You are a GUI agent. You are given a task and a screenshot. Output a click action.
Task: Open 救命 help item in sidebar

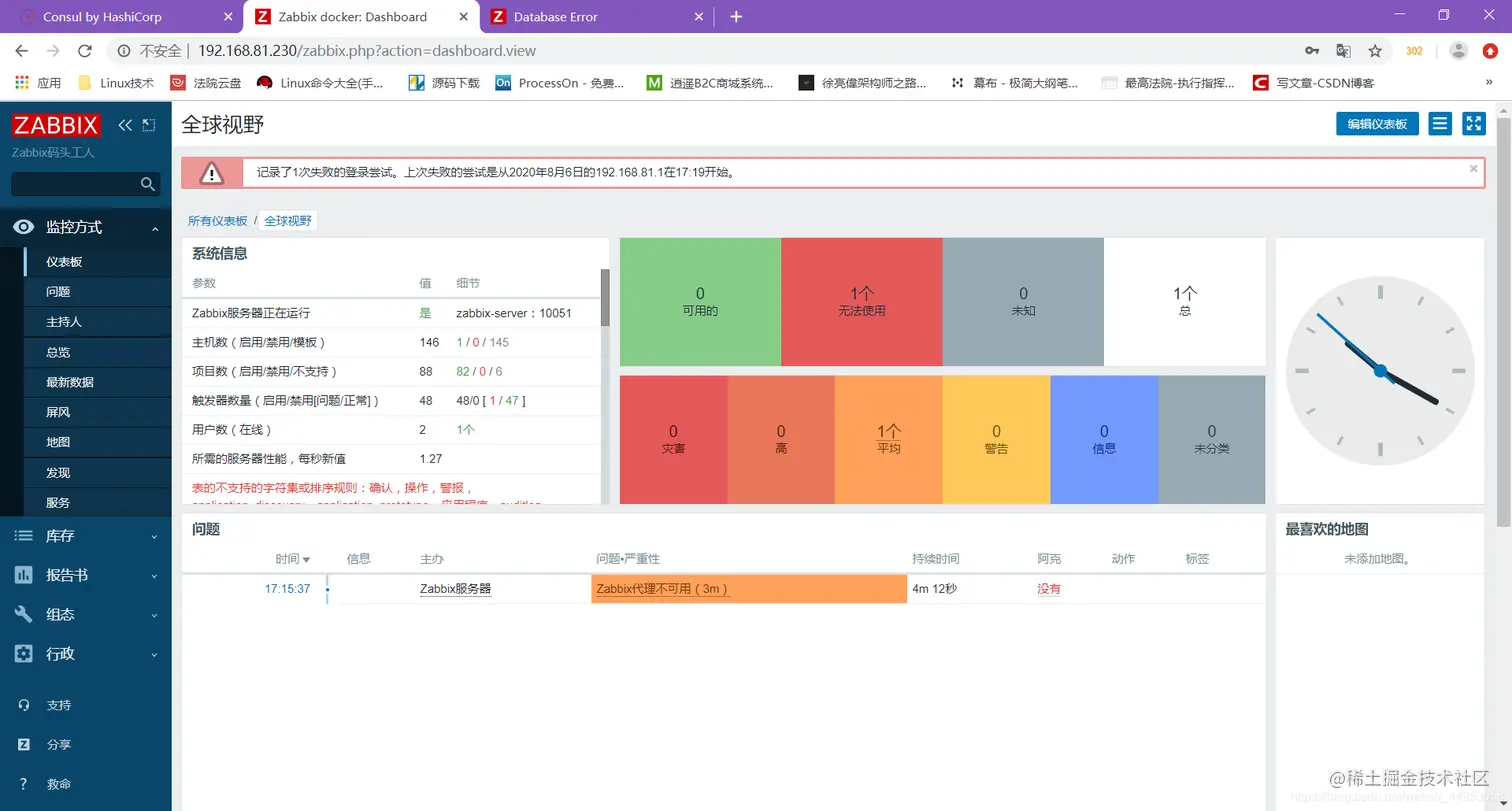58,785
